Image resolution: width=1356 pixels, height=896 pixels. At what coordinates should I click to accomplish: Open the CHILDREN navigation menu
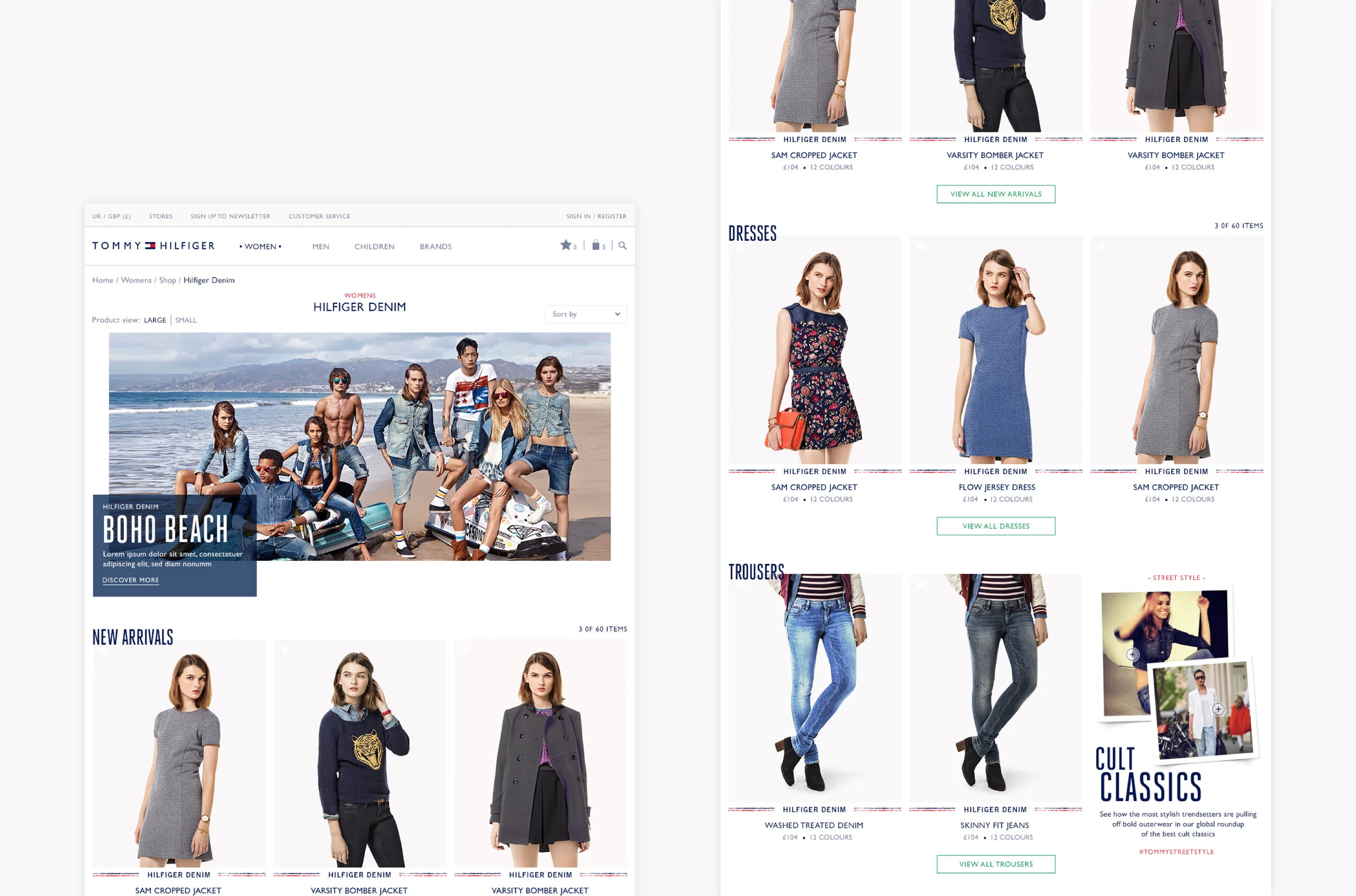click(374, 247)
